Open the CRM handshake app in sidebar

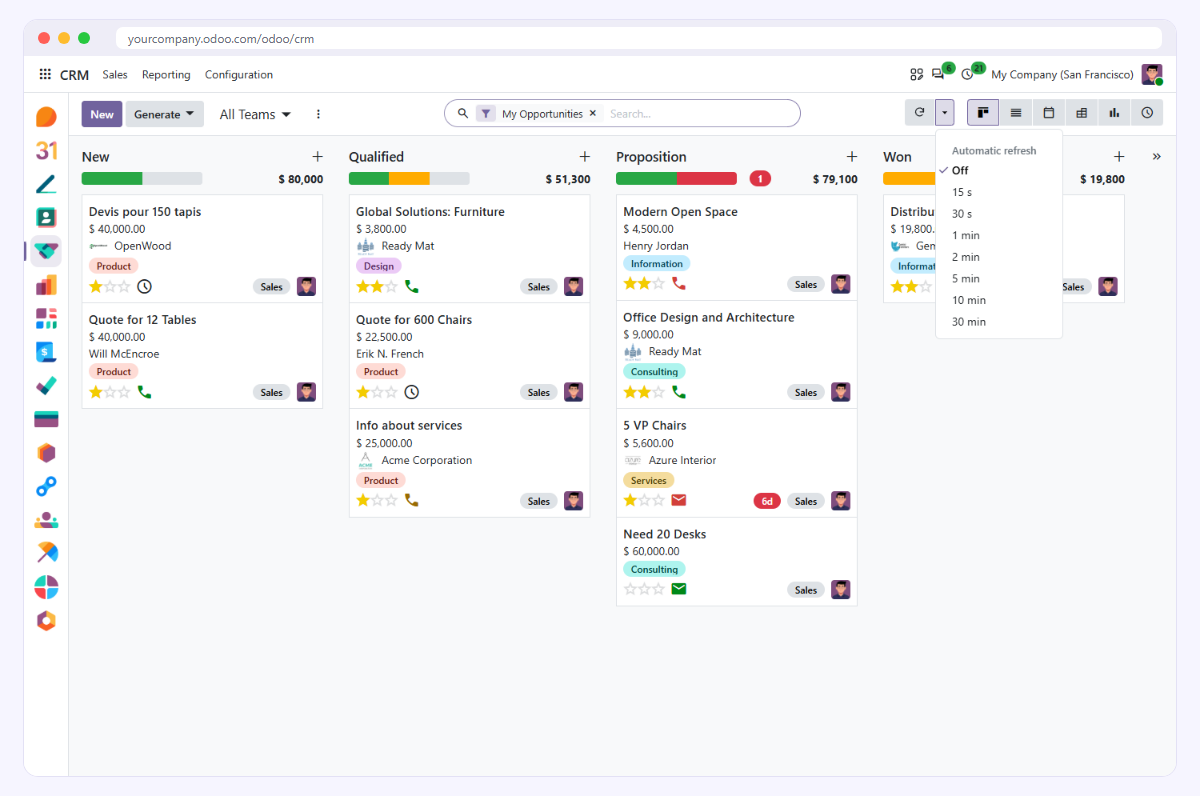click(46, 251)
